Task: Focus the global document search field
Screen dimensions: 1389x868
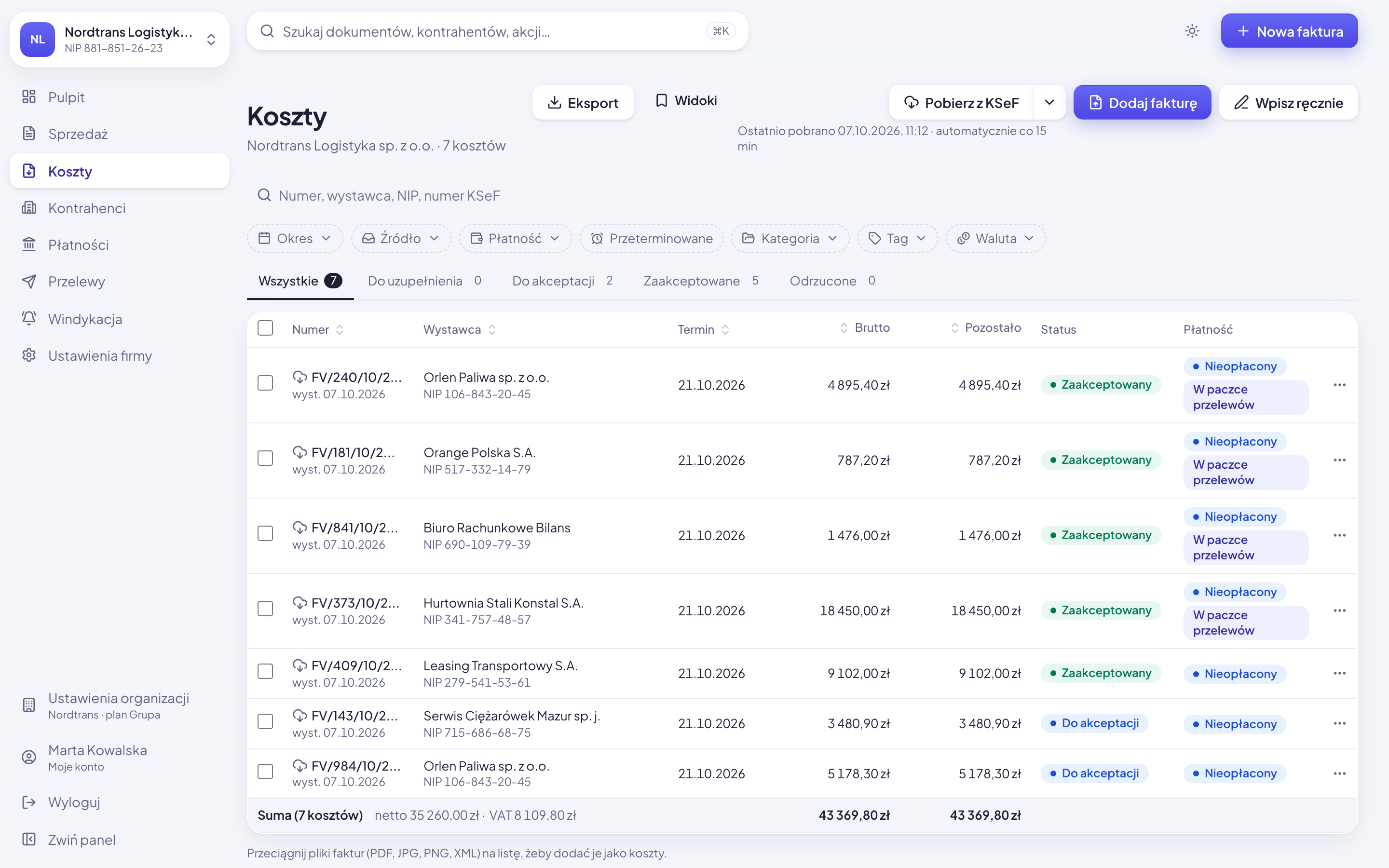Action: pos(497,31)
